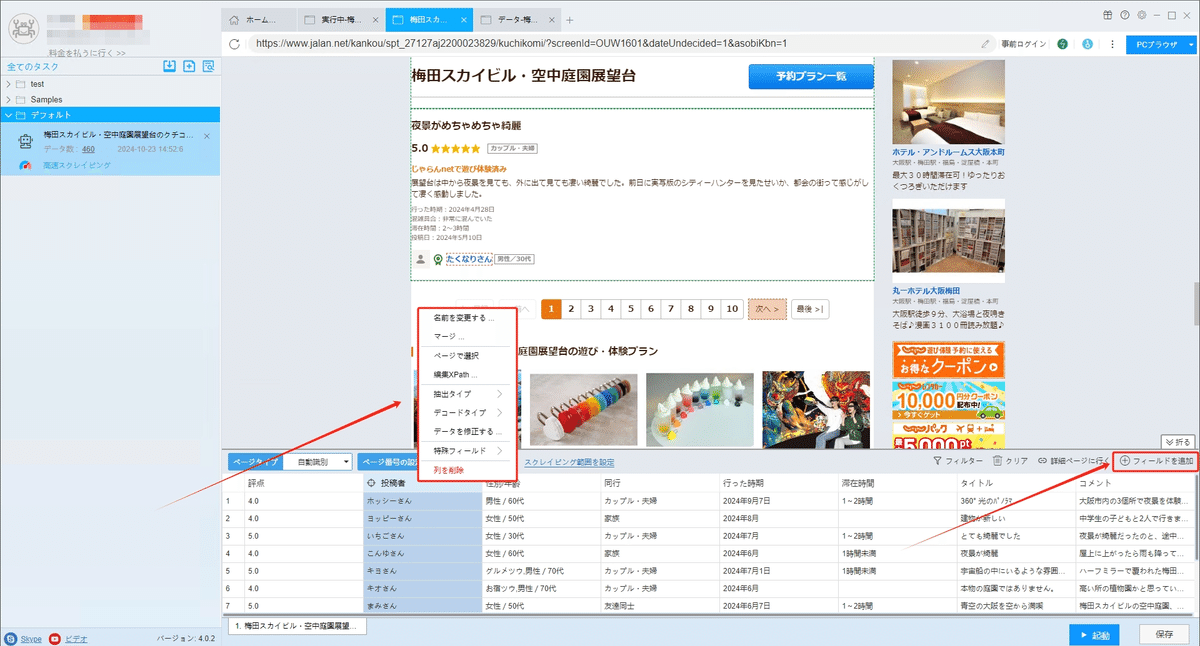Click the search tasks icon
Screen dimensions: 1200x646
[x=208, y=66]
